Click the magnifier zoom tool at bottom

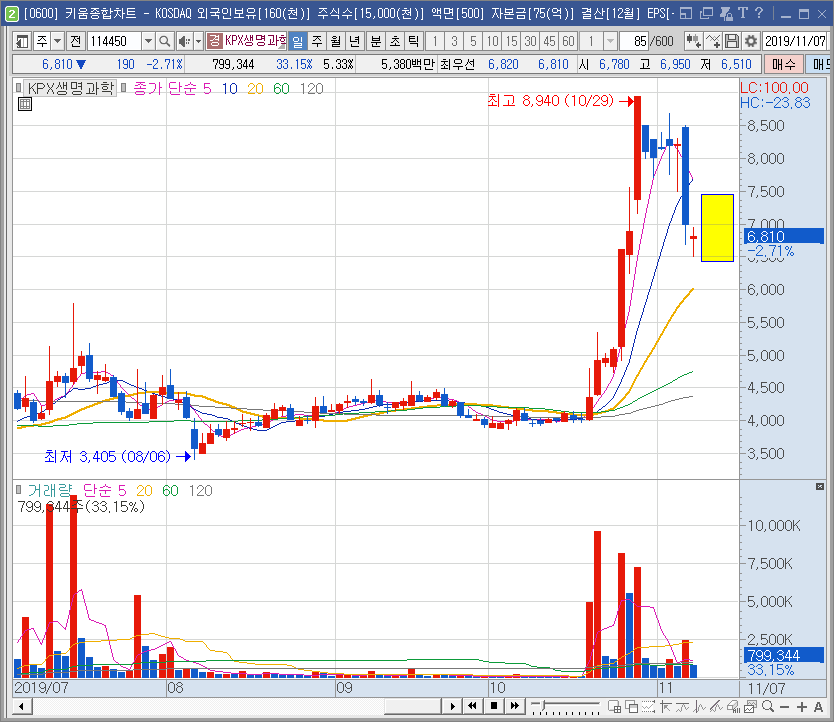pos(768,707)
